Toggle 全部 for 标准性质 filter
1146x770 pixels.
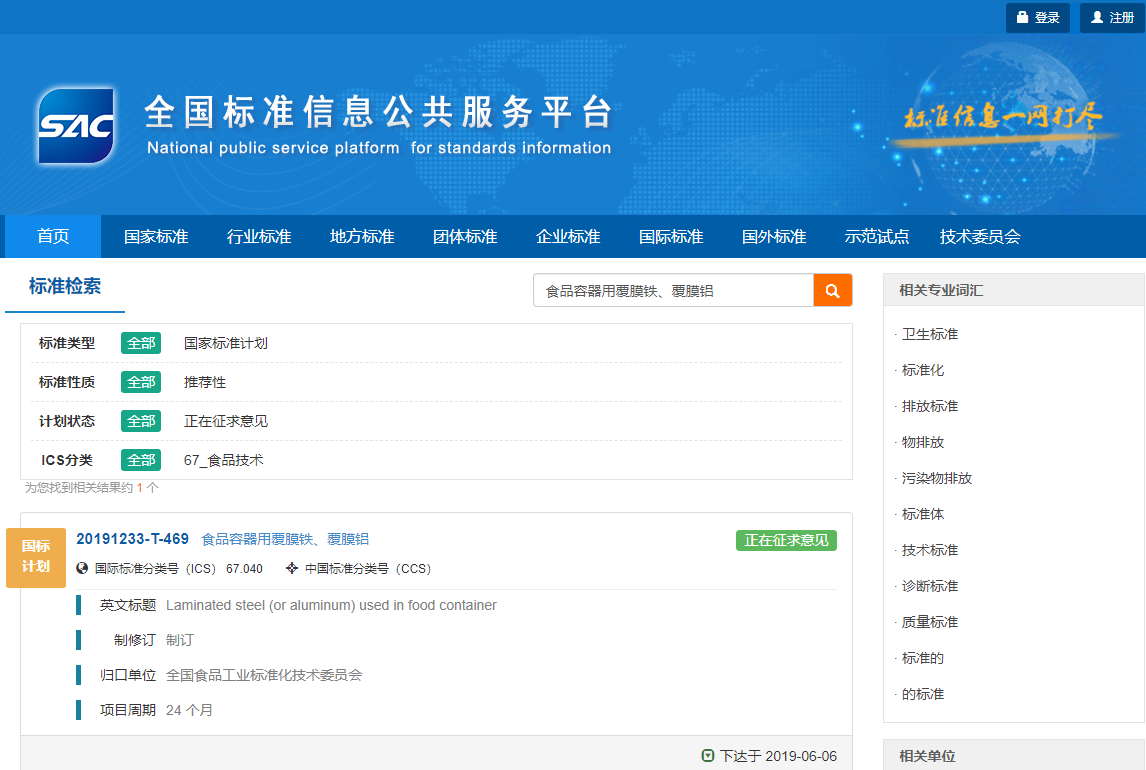pyautogui.click(x=140, y=381)
